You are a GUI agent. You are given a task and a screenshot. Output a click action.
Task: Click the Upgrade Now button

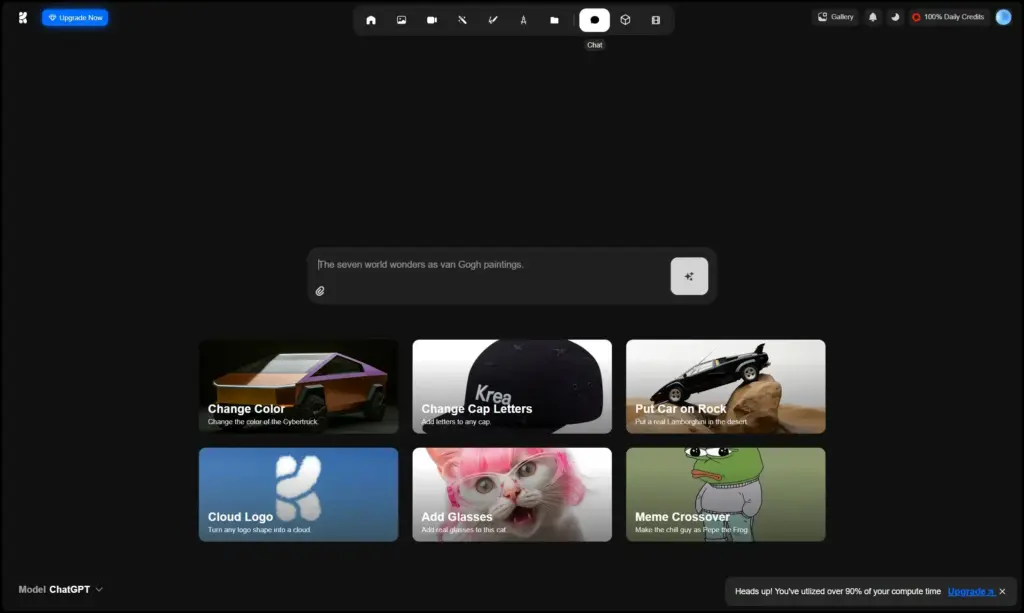click(x=75, y=18)
